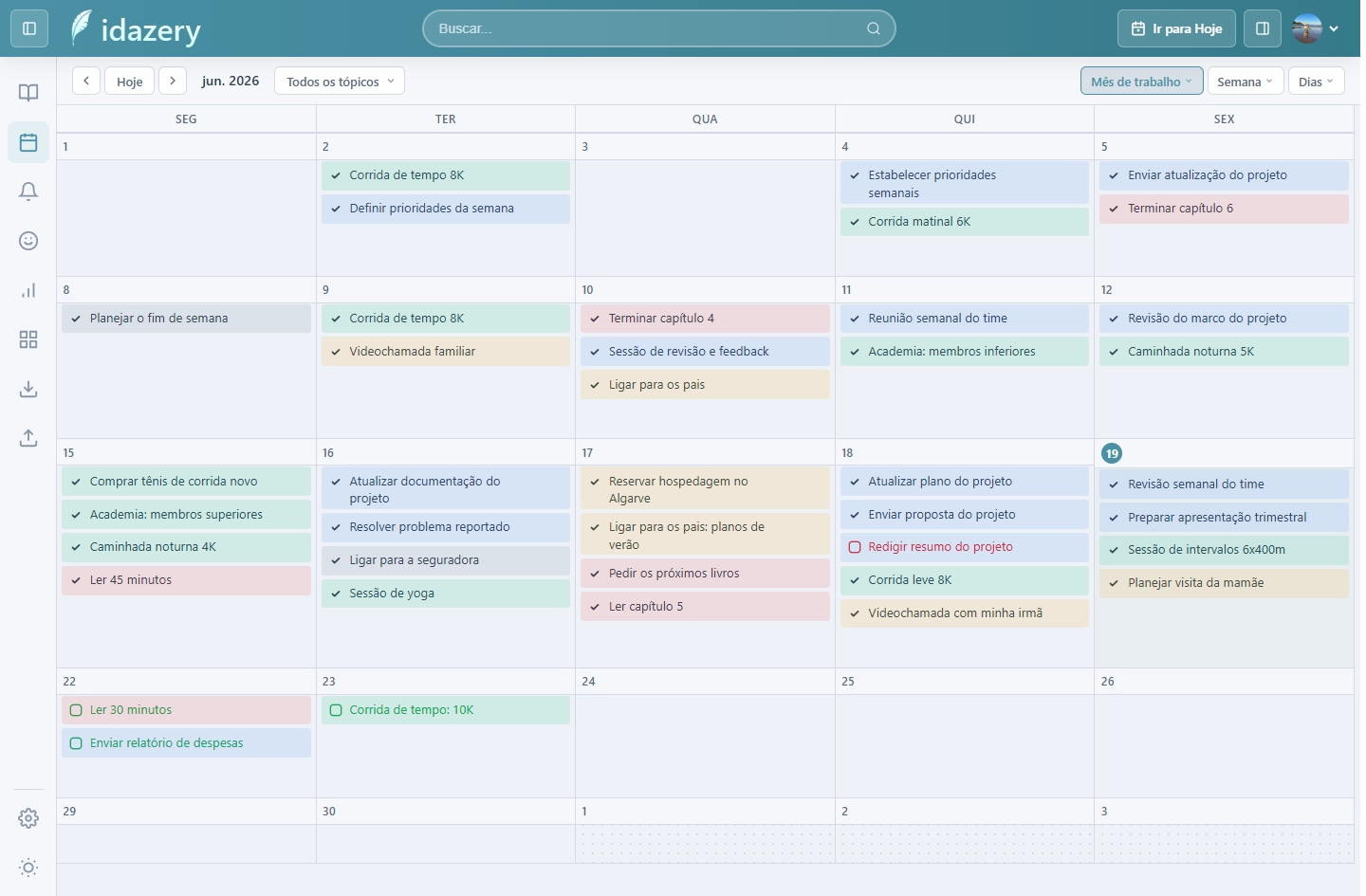Uncheck Ler 45 minutos task
This screenshot has width=1366, height=896.
coord(76,580)
